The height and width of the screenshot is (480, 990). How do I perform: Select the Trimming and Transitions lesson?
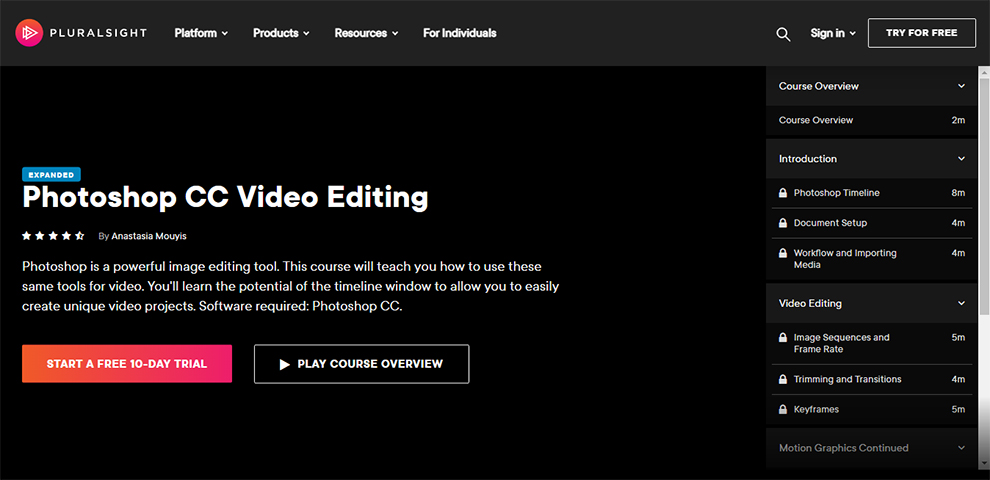point(872,380)
